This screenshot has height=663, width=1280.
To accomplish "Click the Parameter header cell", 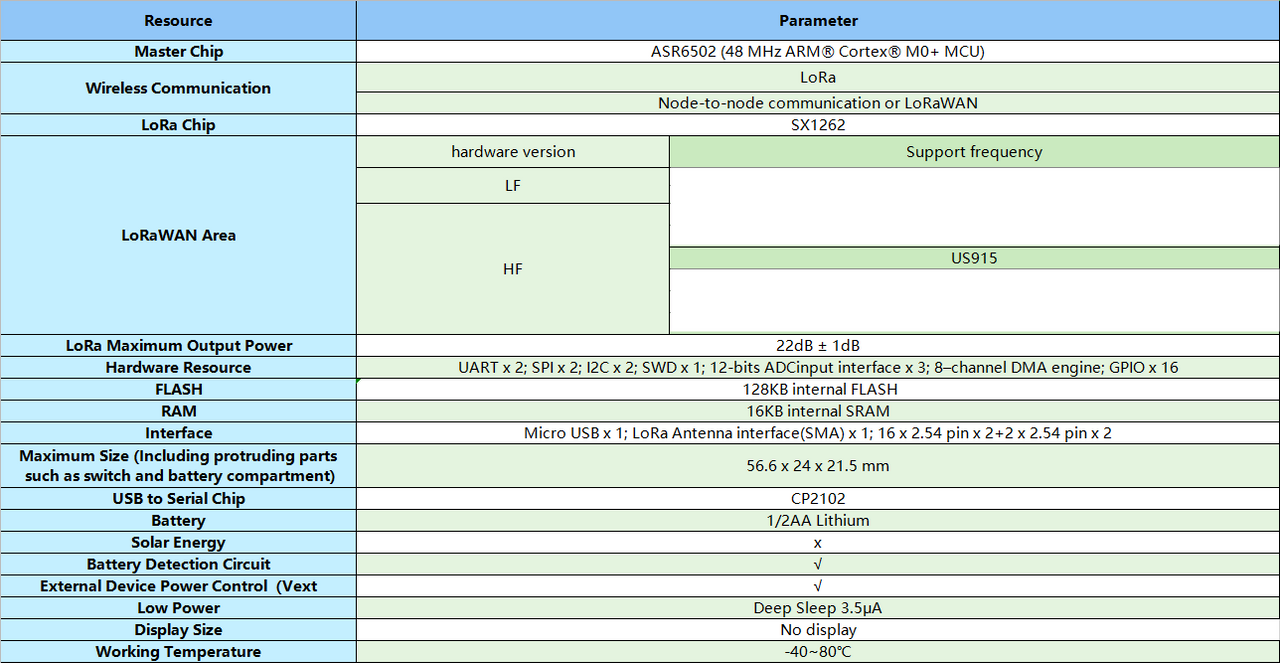I will (817, 20).
